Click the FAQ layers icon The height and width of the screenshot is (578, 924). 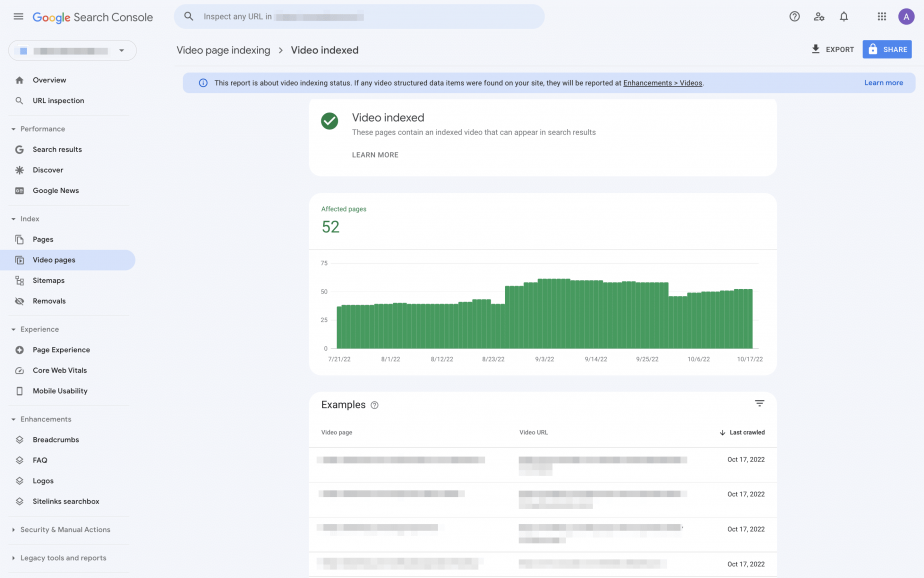tap(19, 461)
